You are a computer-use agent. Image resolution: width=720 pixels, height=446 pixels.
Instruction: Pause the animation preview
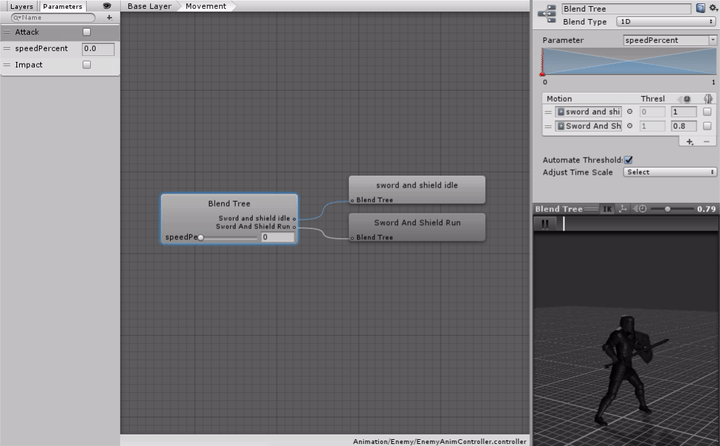pos(545,224)
